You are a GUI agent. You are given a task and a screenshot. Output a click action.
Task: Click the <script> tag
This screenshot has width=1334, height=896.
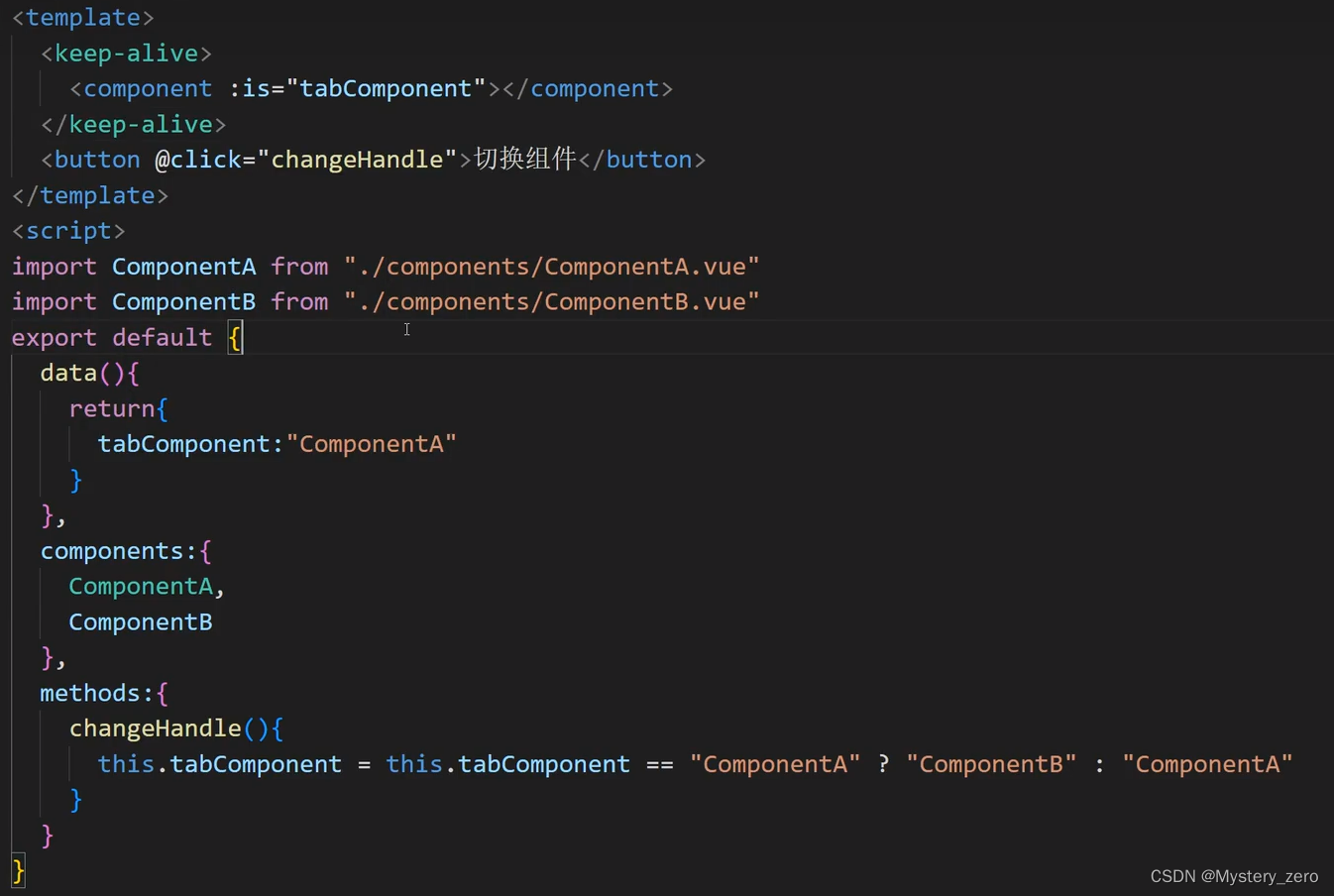[68, 231]
